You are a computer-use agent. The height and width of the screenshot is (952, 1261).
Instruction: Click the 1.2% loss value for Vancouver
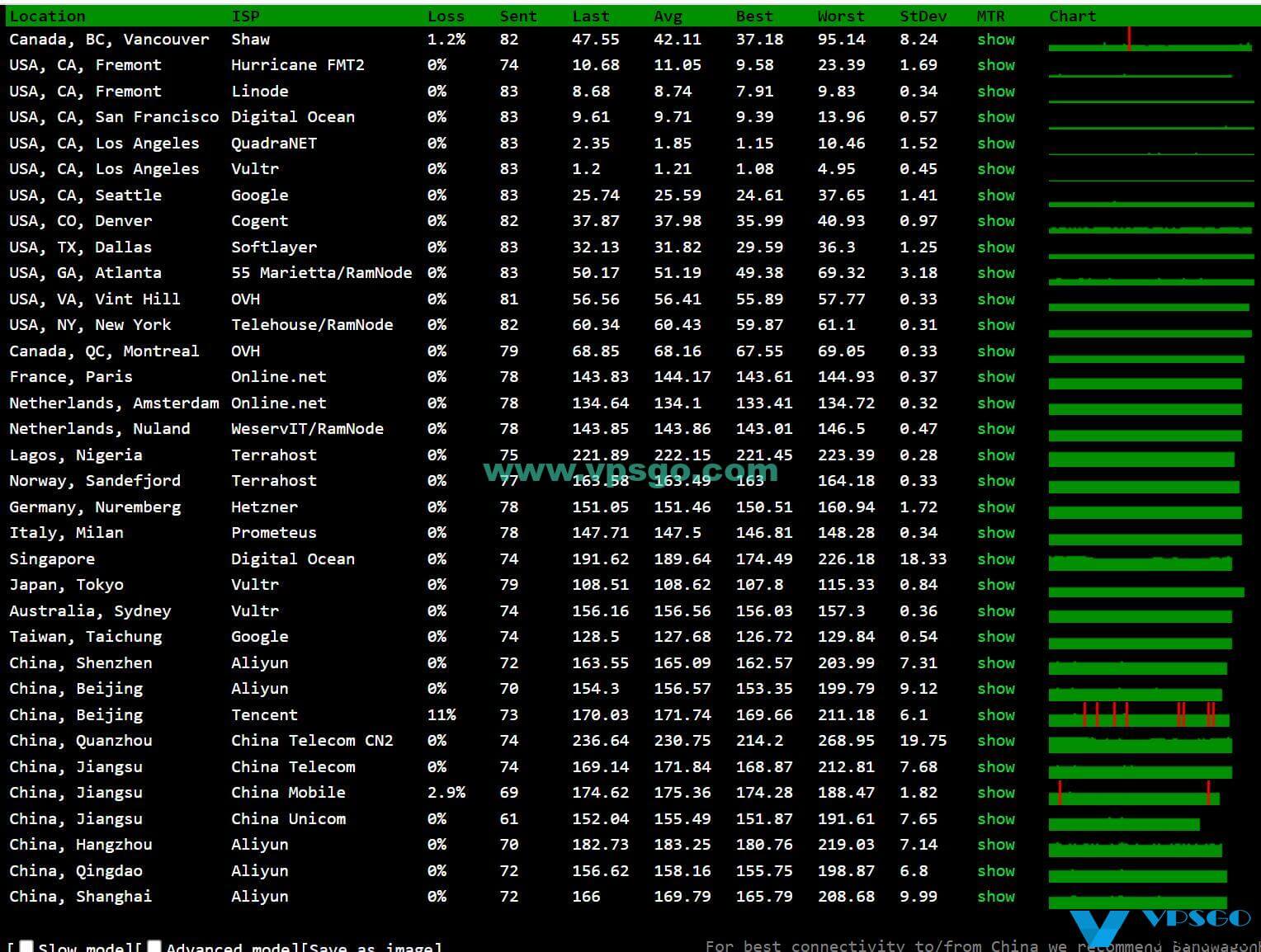446,40
